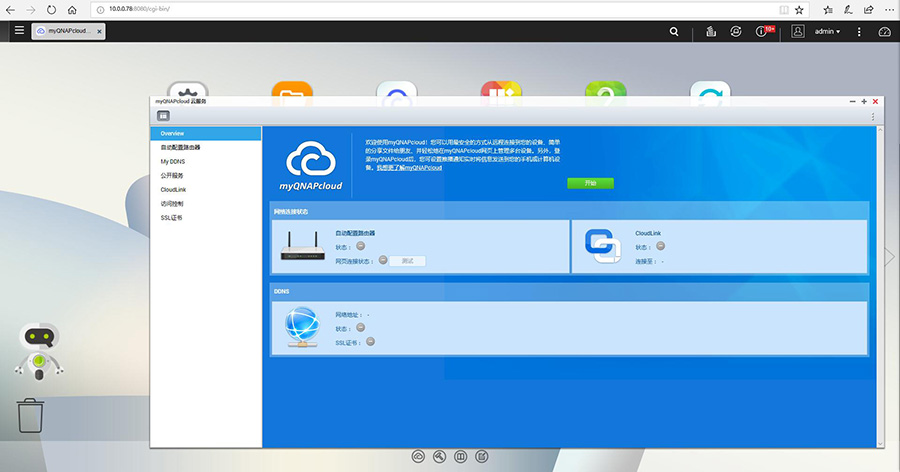Click the green 开始 button
This screenshot has width=900, height=472.
pos(590,184)
